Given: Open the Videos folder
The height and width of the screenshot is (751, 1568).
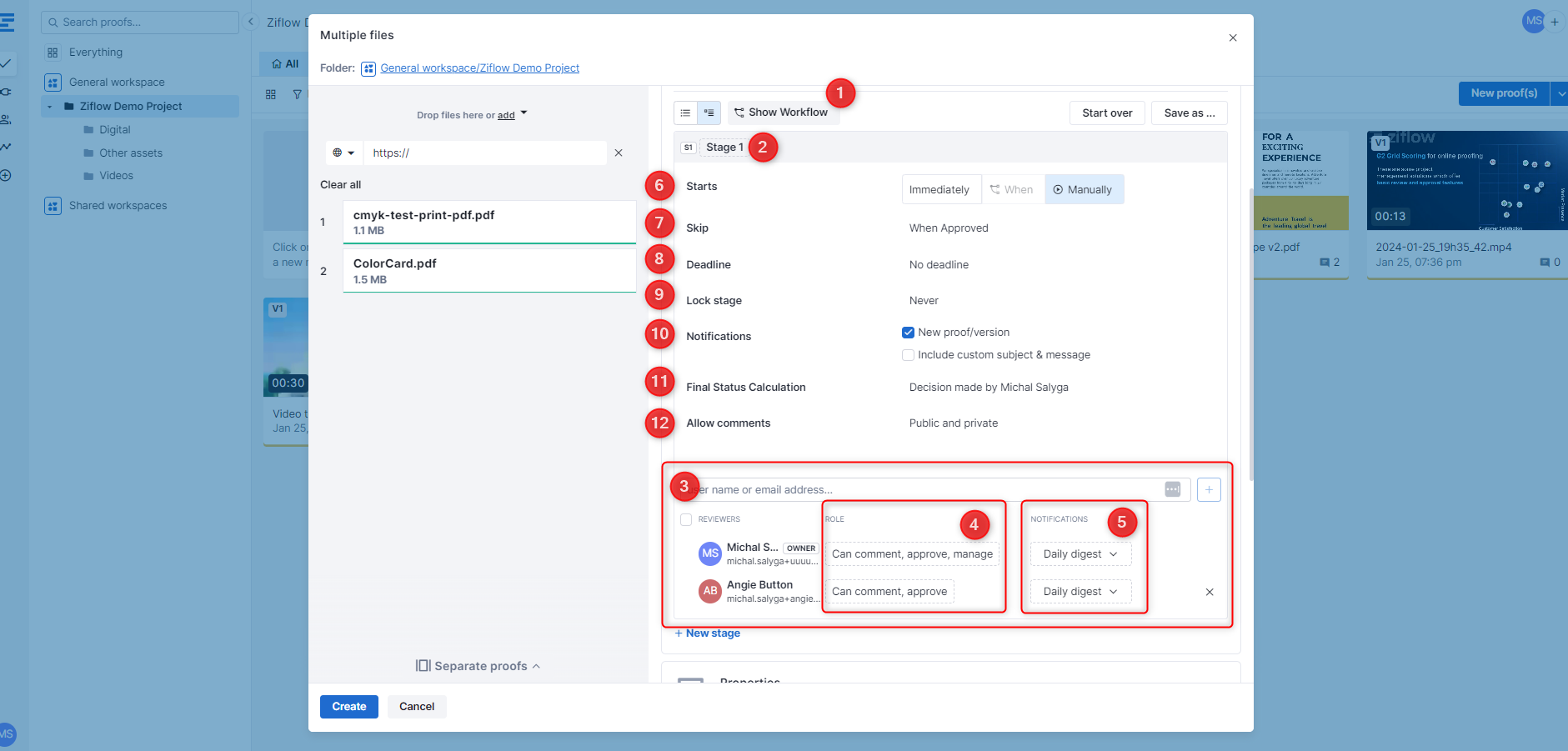Looking at the screenshot, I should pos(116,176).
